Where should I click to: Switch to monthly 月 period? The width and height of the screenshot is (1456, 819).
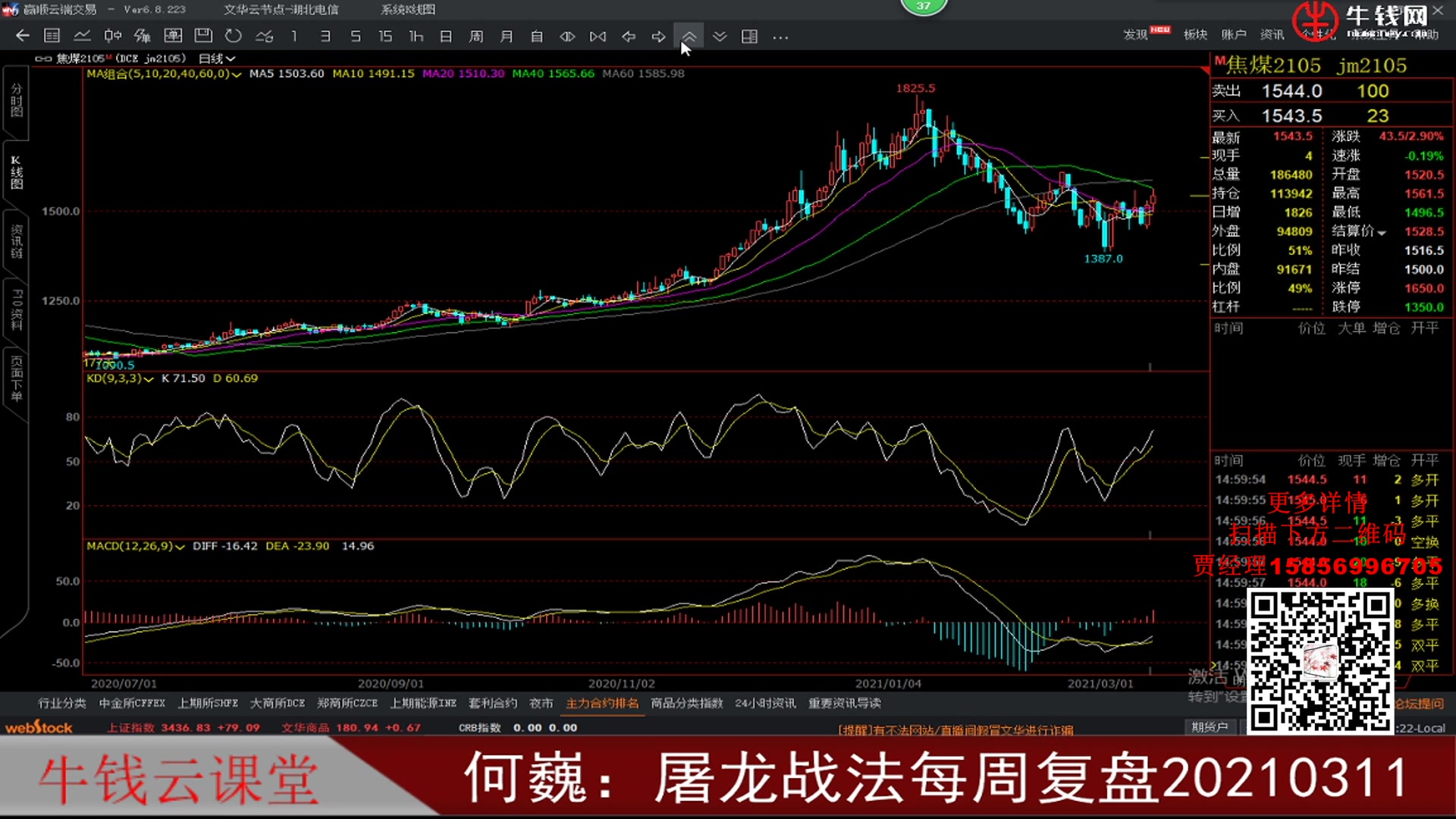pos(507,36)
